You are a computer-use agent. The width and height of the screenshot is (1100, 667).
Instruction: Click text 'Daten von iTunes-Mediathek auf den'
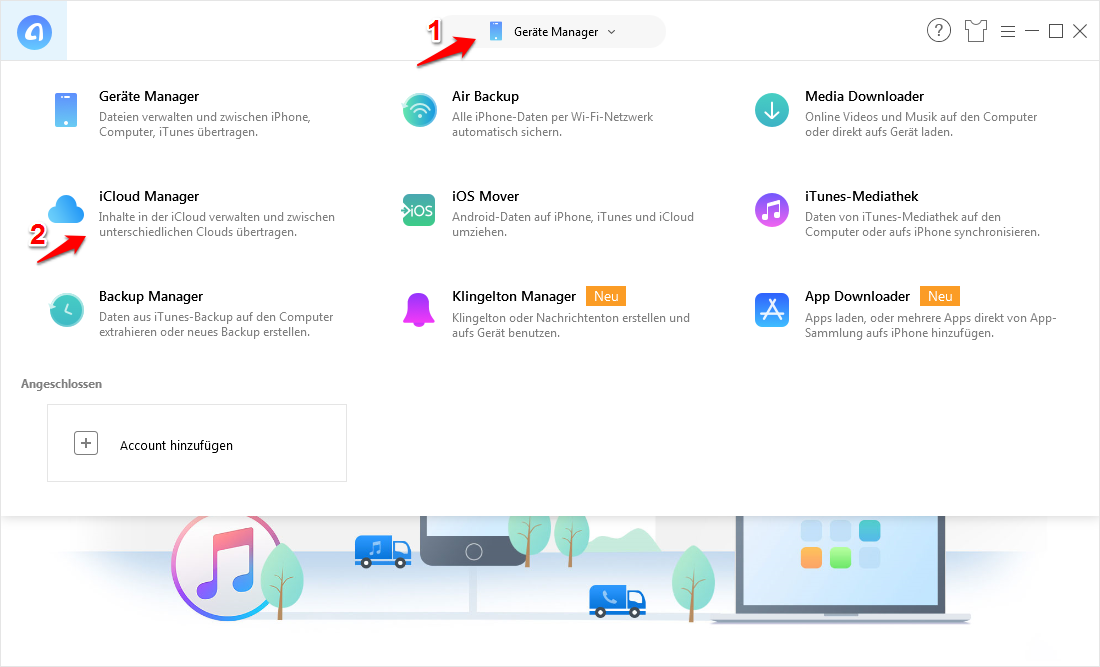coord(903,217)
